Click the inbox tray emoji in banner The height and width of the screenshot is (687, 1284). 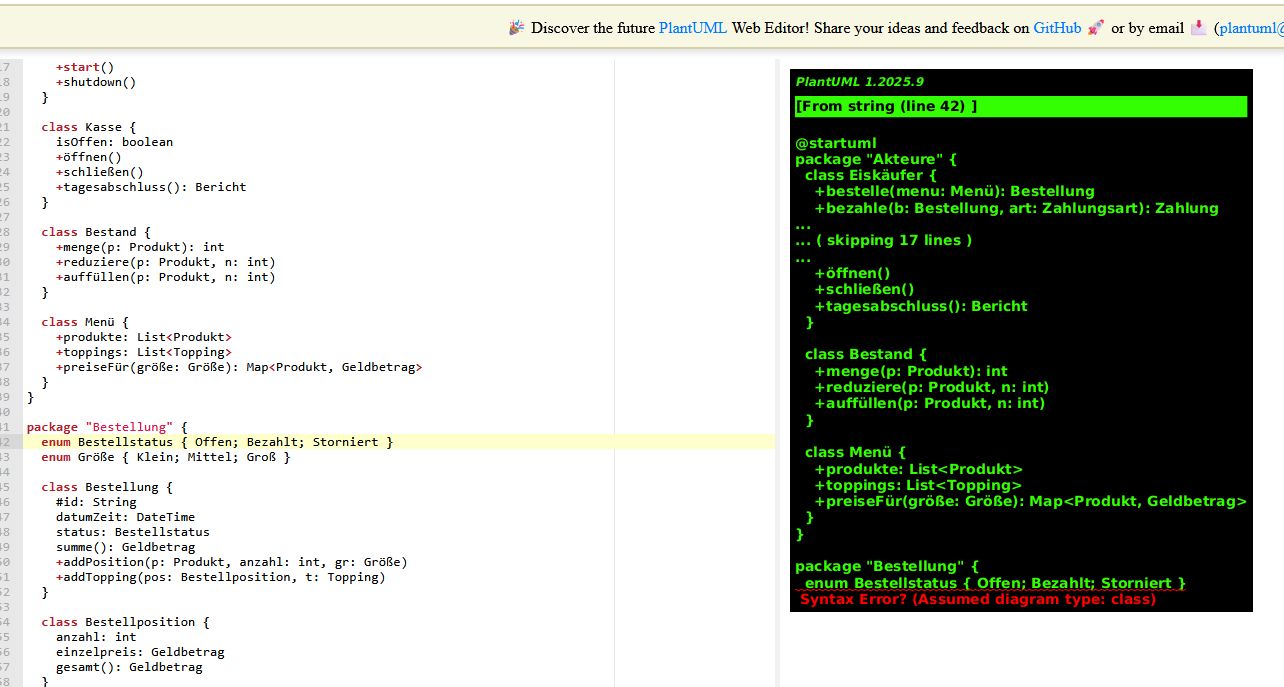[1198, 28]
